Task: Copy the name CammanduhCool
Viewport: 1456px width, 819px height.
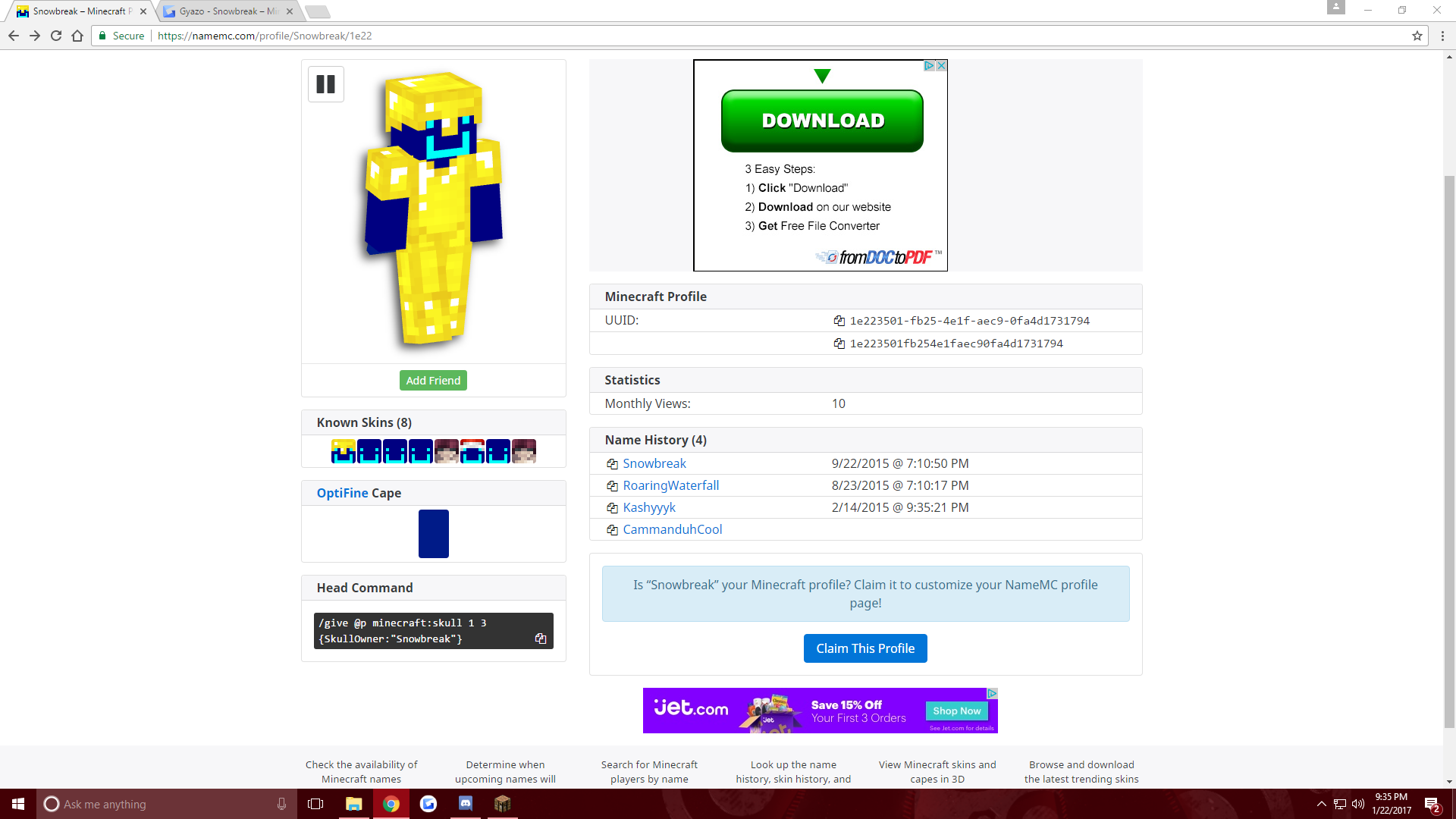Action: point(612,530)
